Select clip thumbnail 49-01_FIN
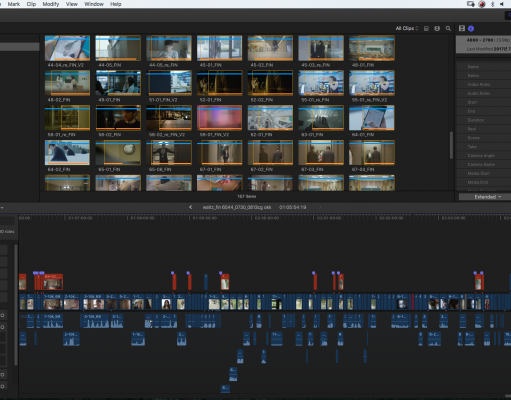 (118, 83)
